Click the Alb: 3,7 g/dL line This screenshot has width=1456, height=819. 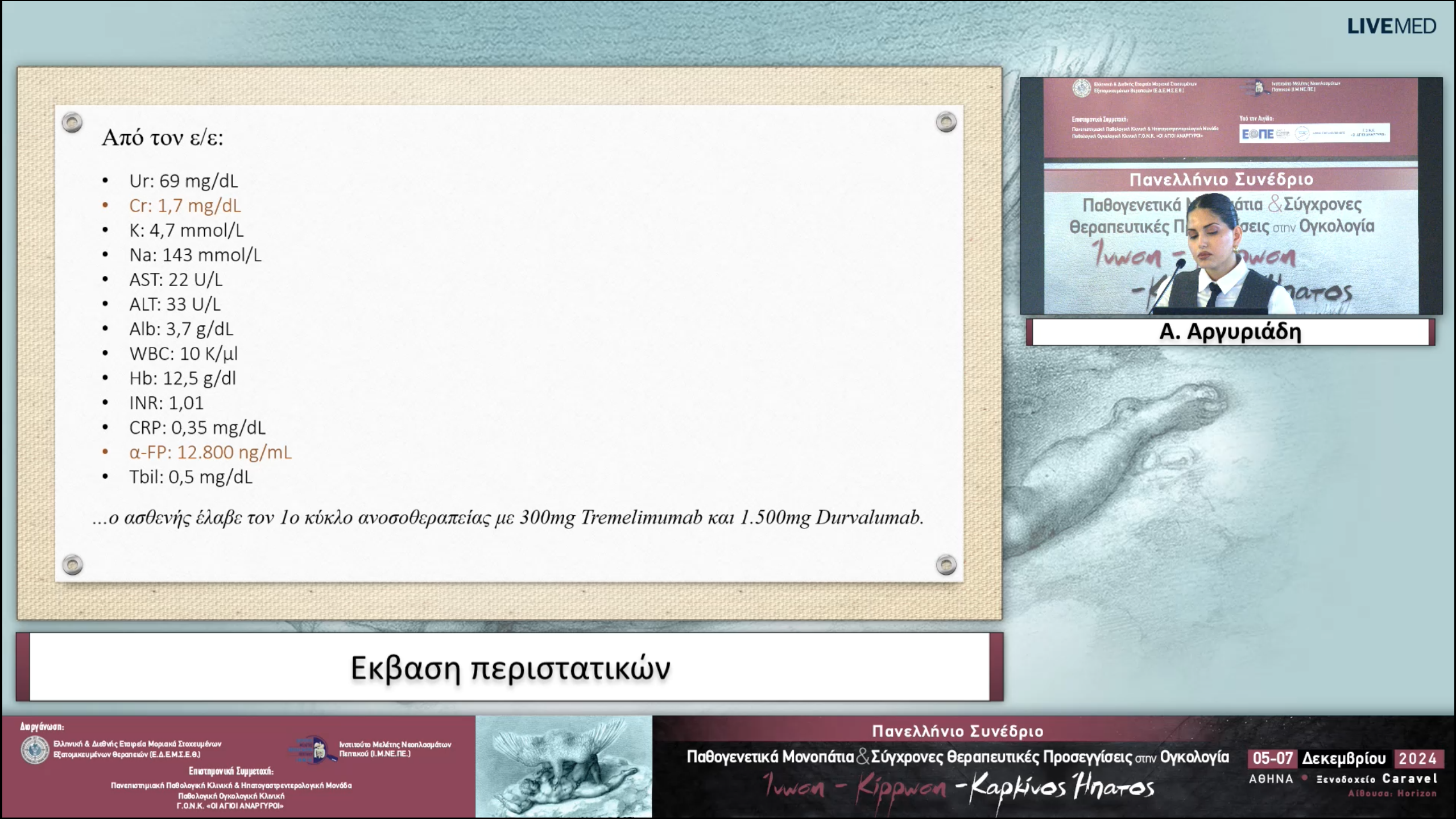(181, 329)
